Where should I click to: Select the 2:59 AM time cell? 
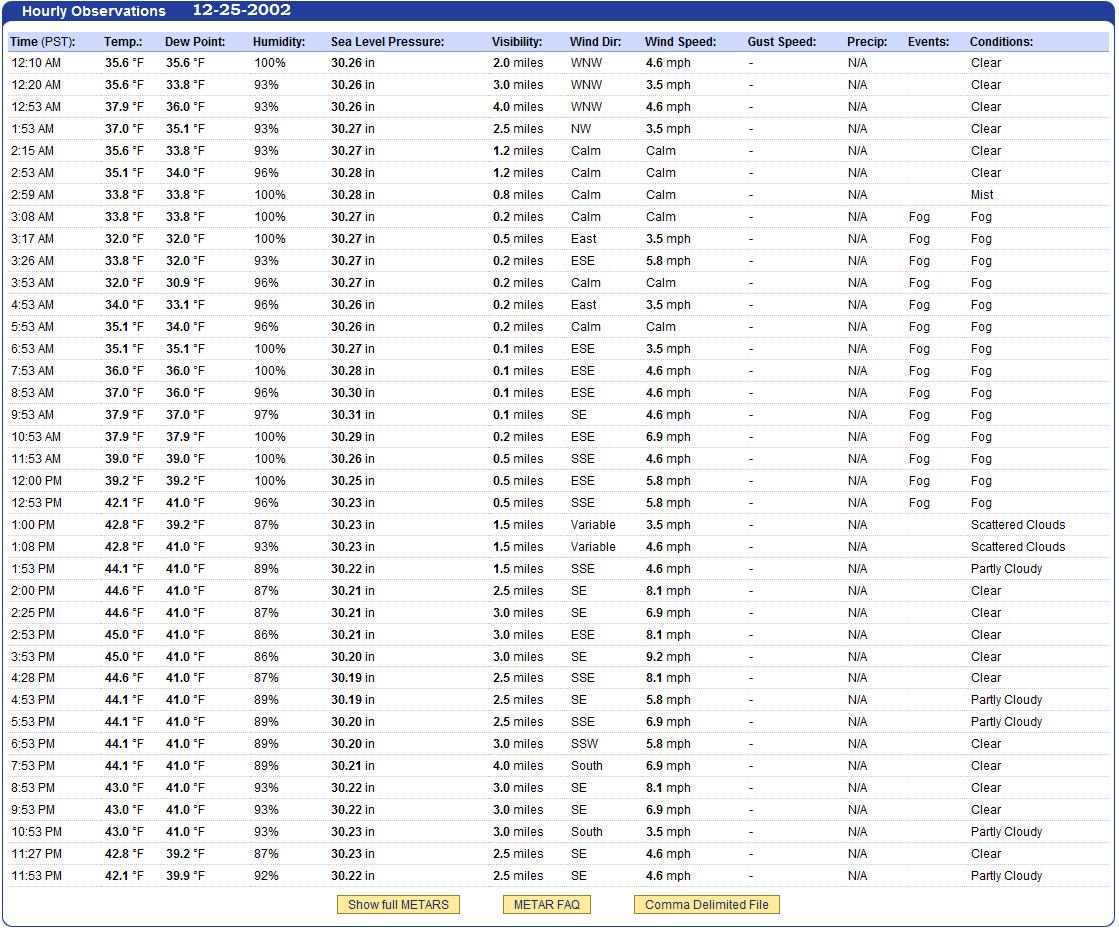33,195
